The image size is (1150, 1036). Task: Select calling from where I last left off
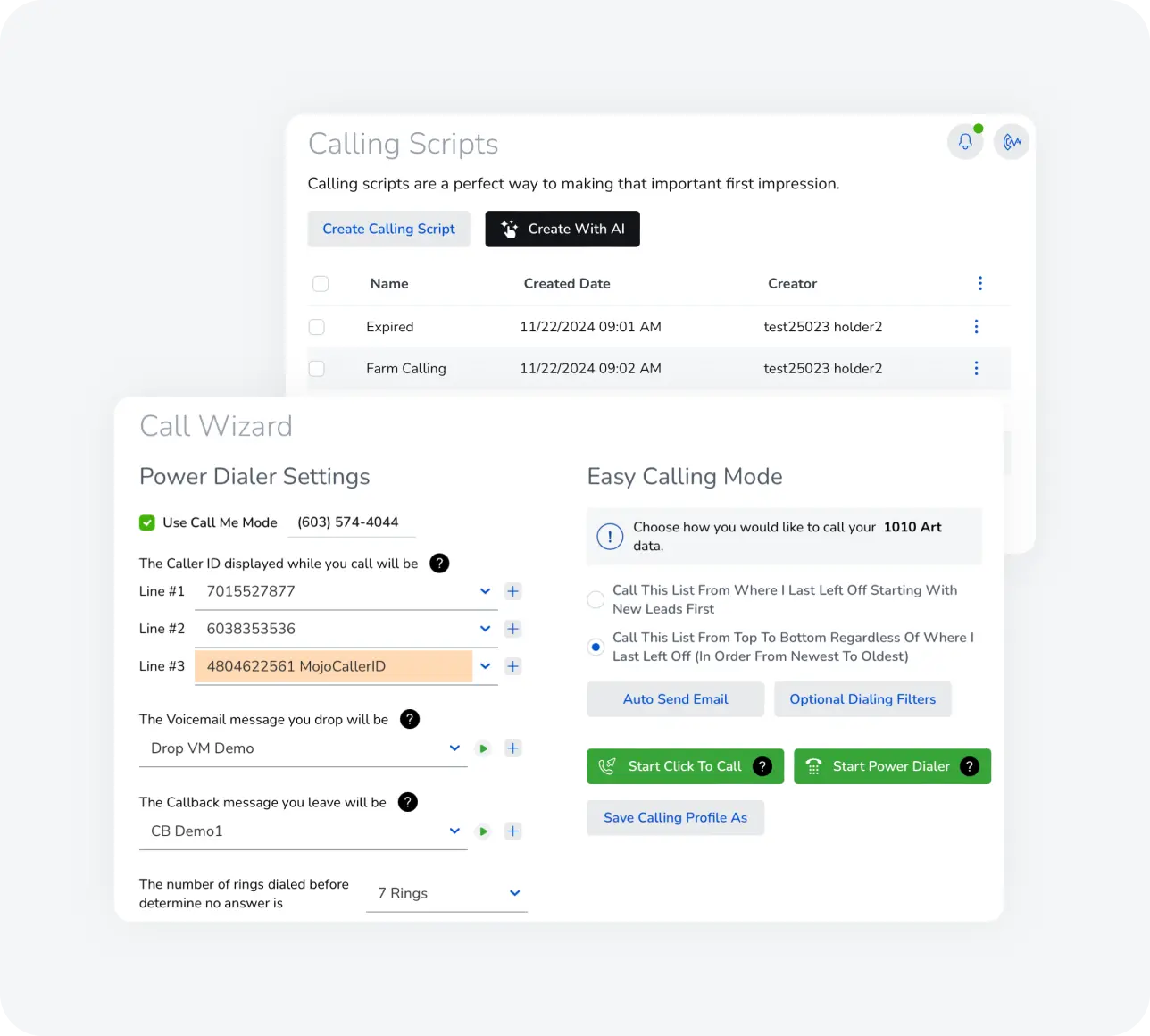(x=596, y=600)
